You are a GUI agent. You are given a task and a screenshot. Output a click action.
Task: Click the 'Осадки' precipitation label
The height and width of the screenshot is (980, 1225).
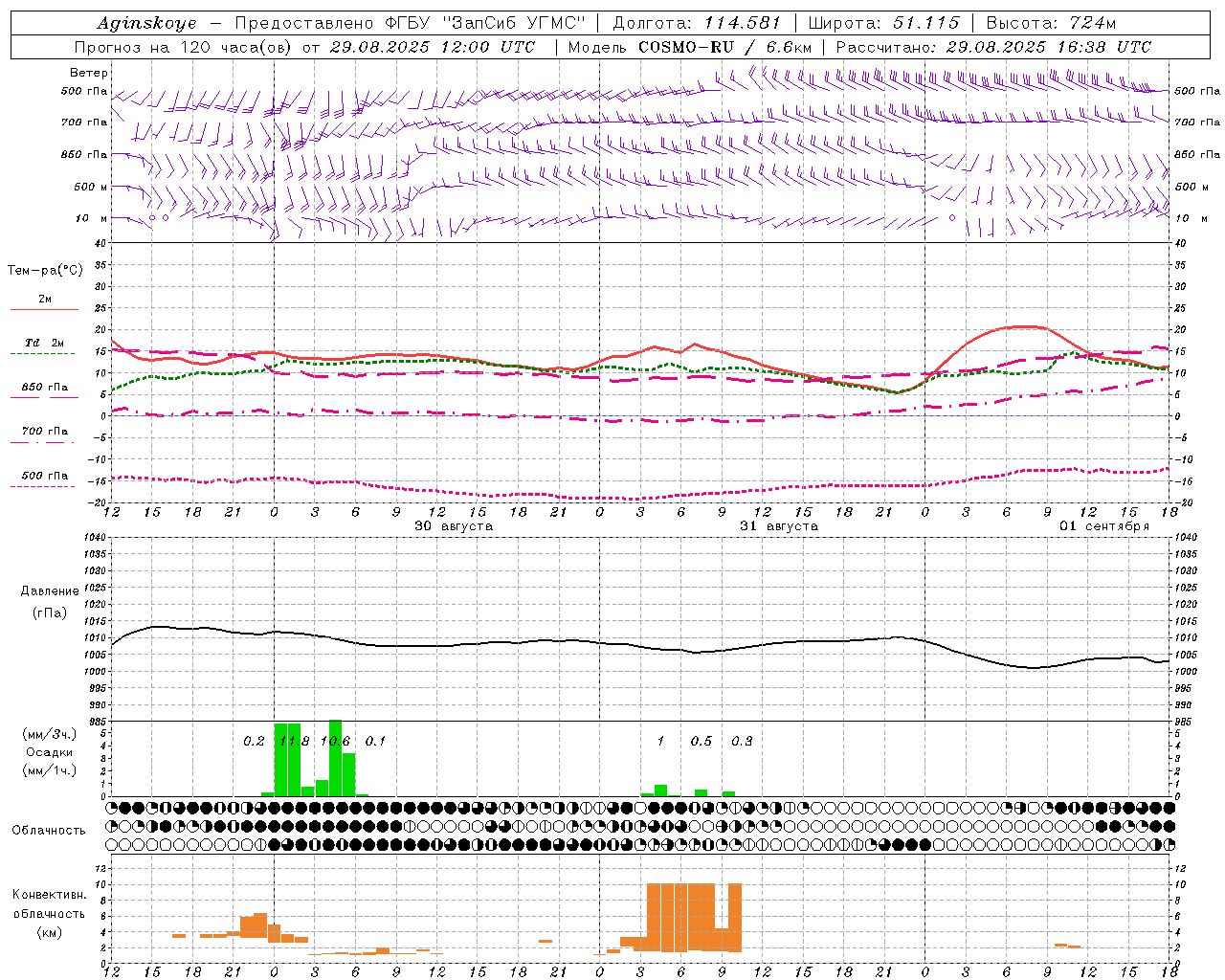(x=49, y=752)
